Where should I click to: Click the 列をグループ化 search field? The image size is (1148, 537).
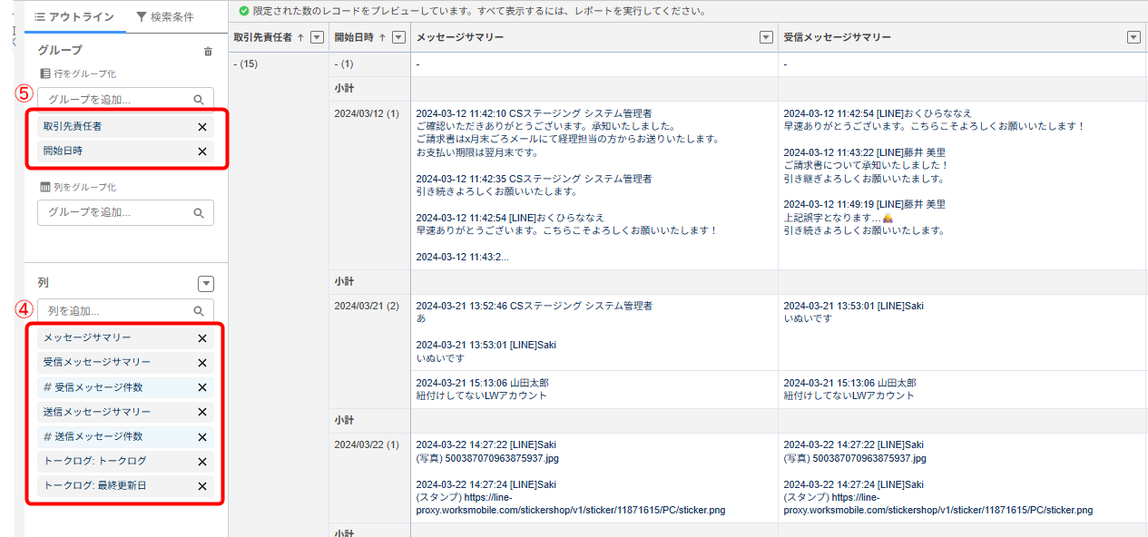tap(125, 212)
